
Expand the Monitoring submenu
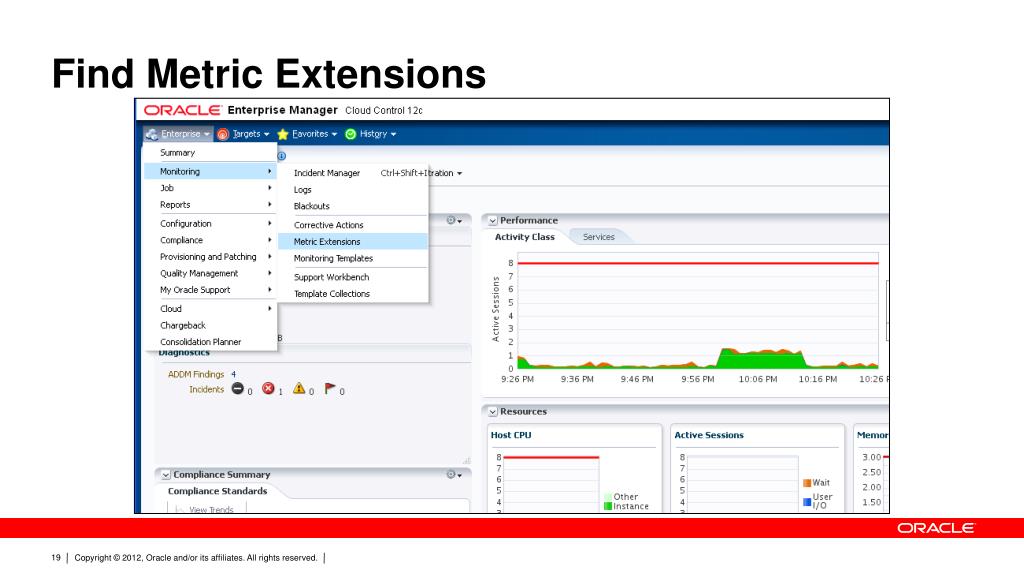(210, 171)
